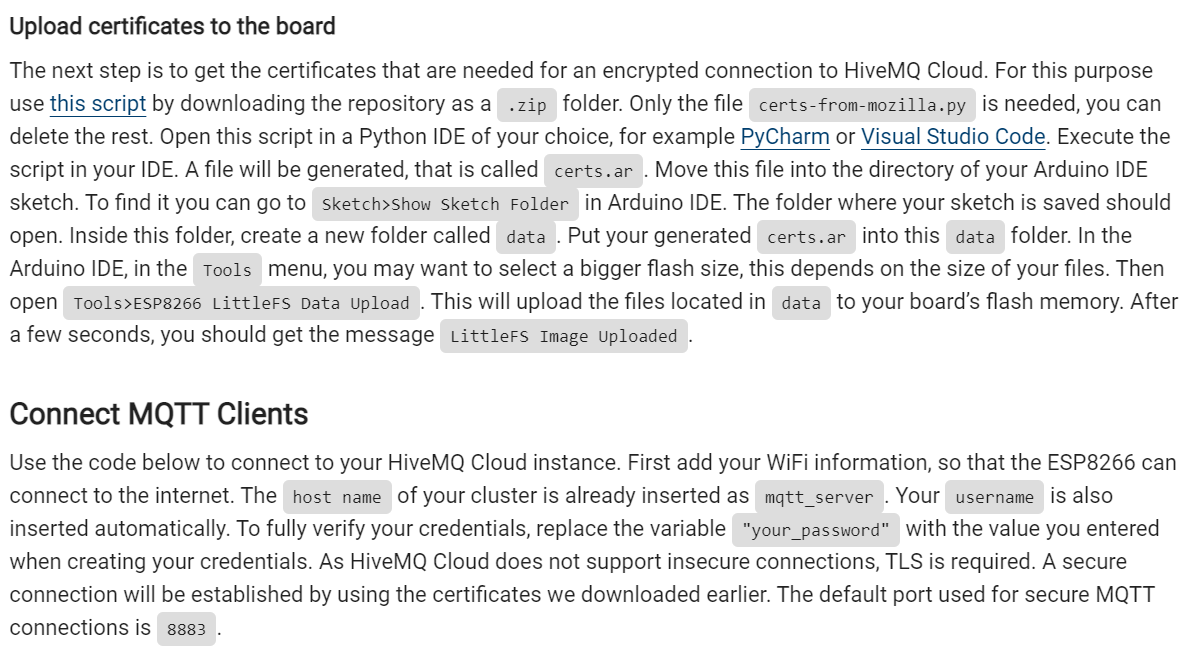This screenshot has height=652, width=1187.
Task: Open the Visual Studio Code link
Action: (953, 137)
